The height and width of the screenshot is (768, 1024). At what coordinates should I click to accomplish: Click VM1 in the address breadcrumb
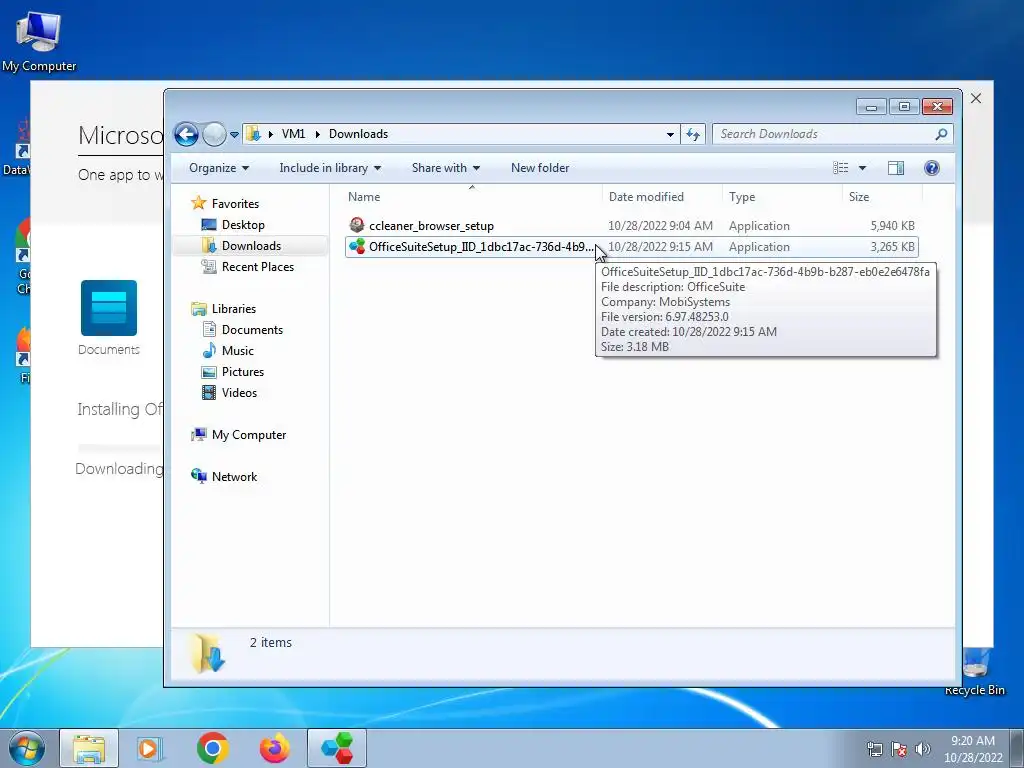(x=293, y=134)
